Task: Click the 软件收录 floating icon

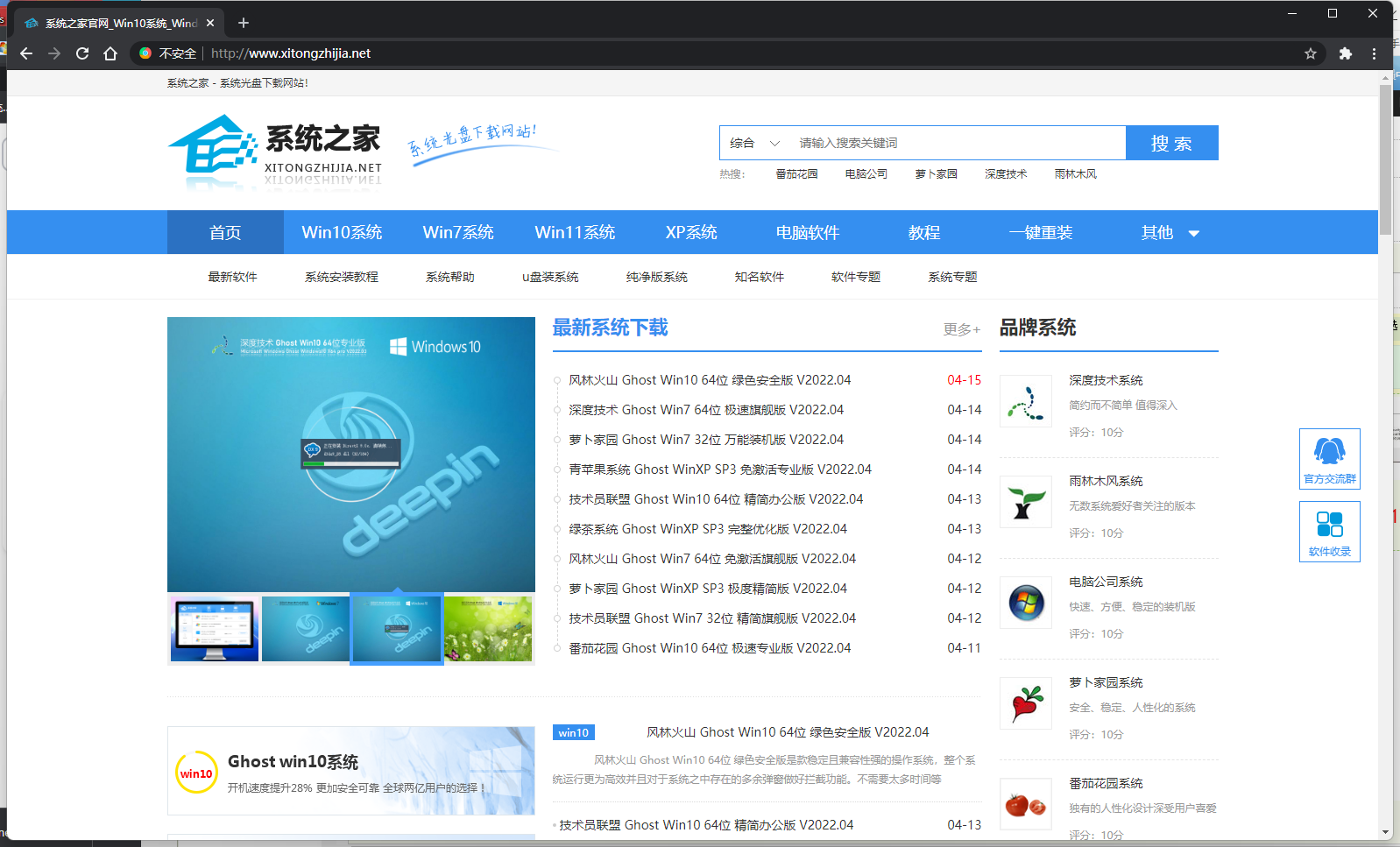Action: pyautogui.click(x=1329, y=531)
